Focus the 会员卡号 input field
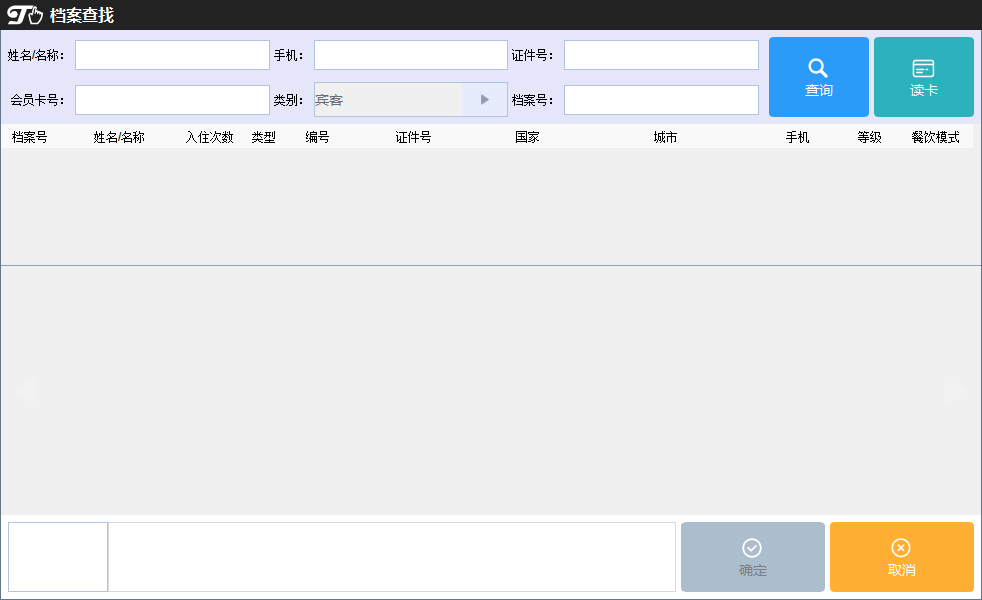 [x=172, y=100]
